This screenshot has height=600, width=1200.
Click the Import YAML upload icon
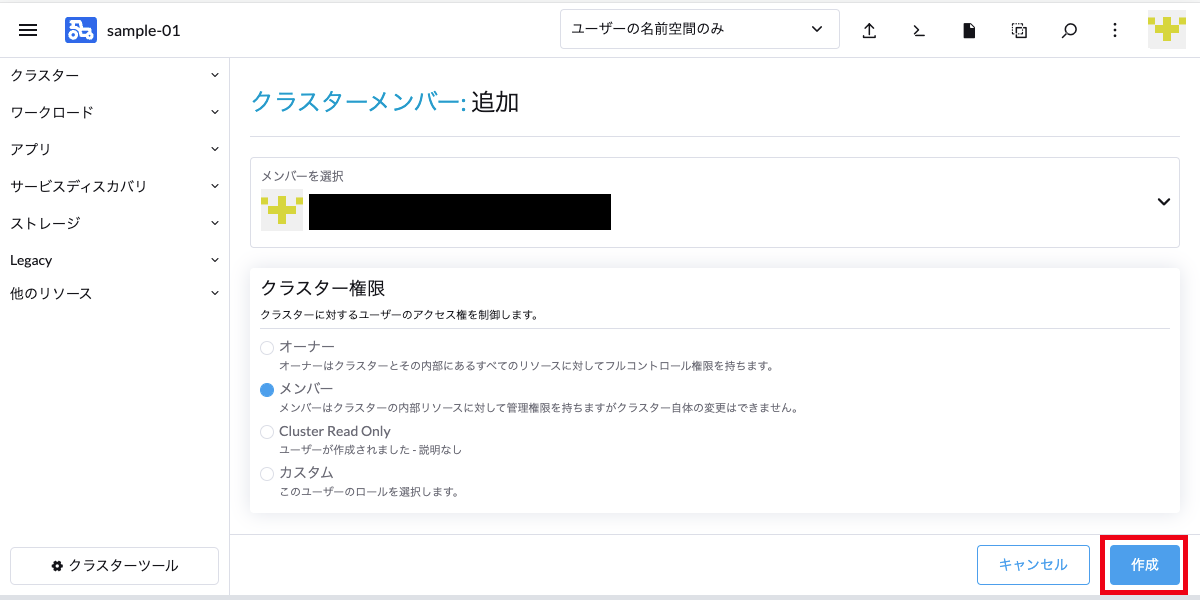pos(869,30)
